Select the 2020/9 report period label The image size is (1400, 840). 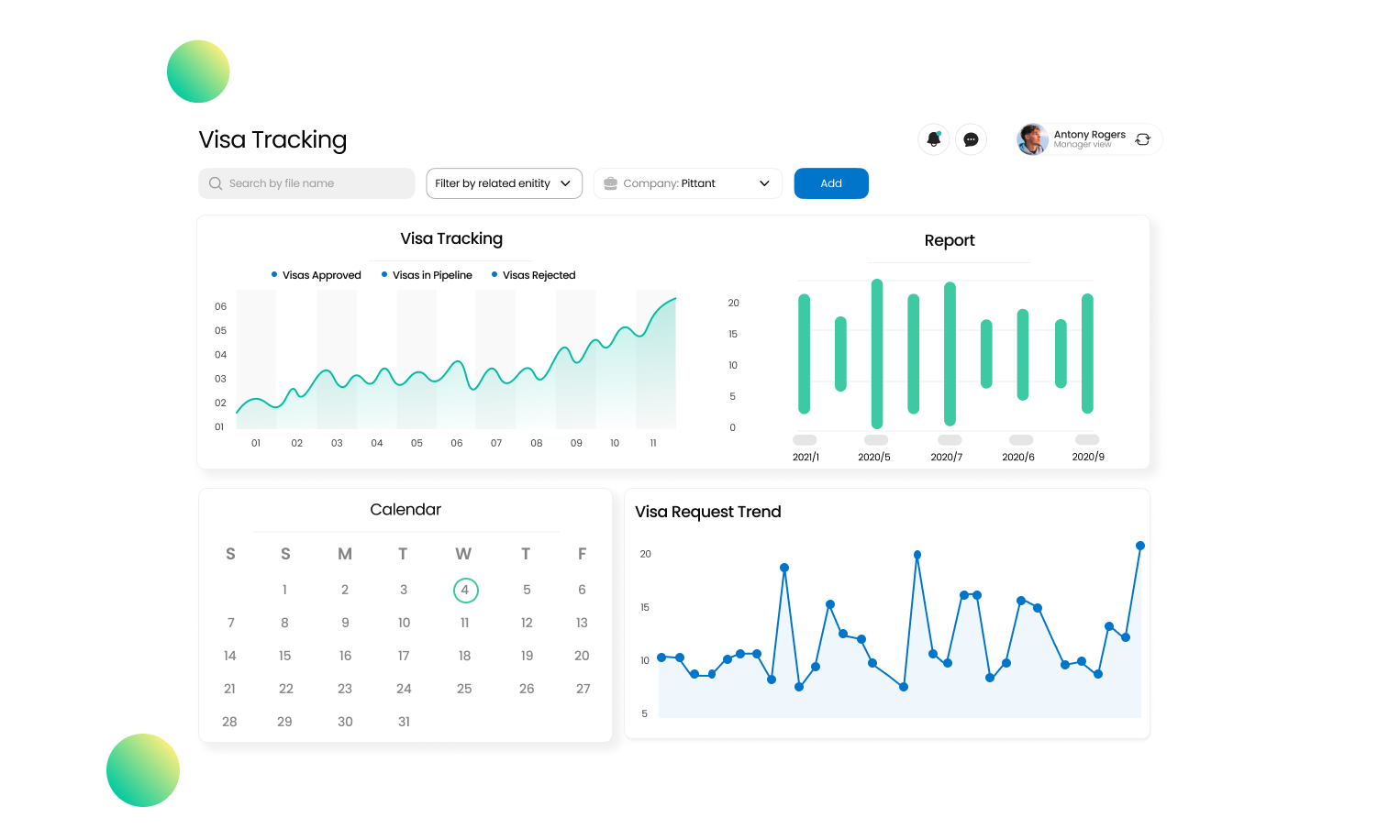[x=1088, y=457]
